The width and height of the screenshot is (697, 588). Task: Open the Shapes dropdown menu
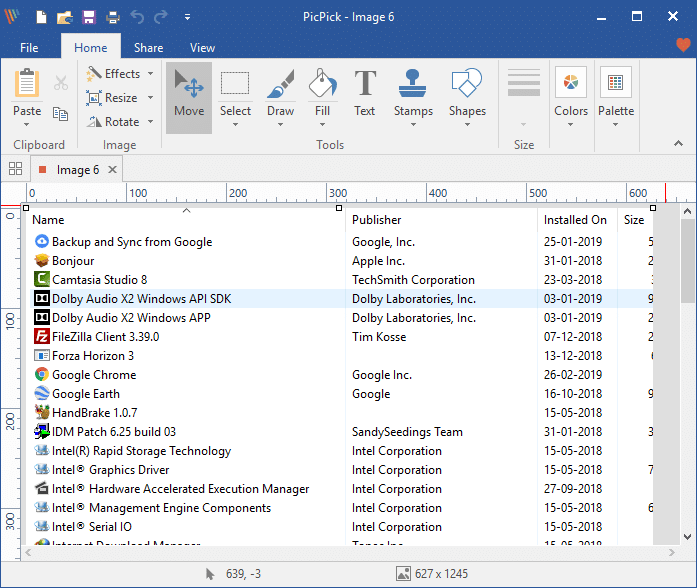point(467,125)
